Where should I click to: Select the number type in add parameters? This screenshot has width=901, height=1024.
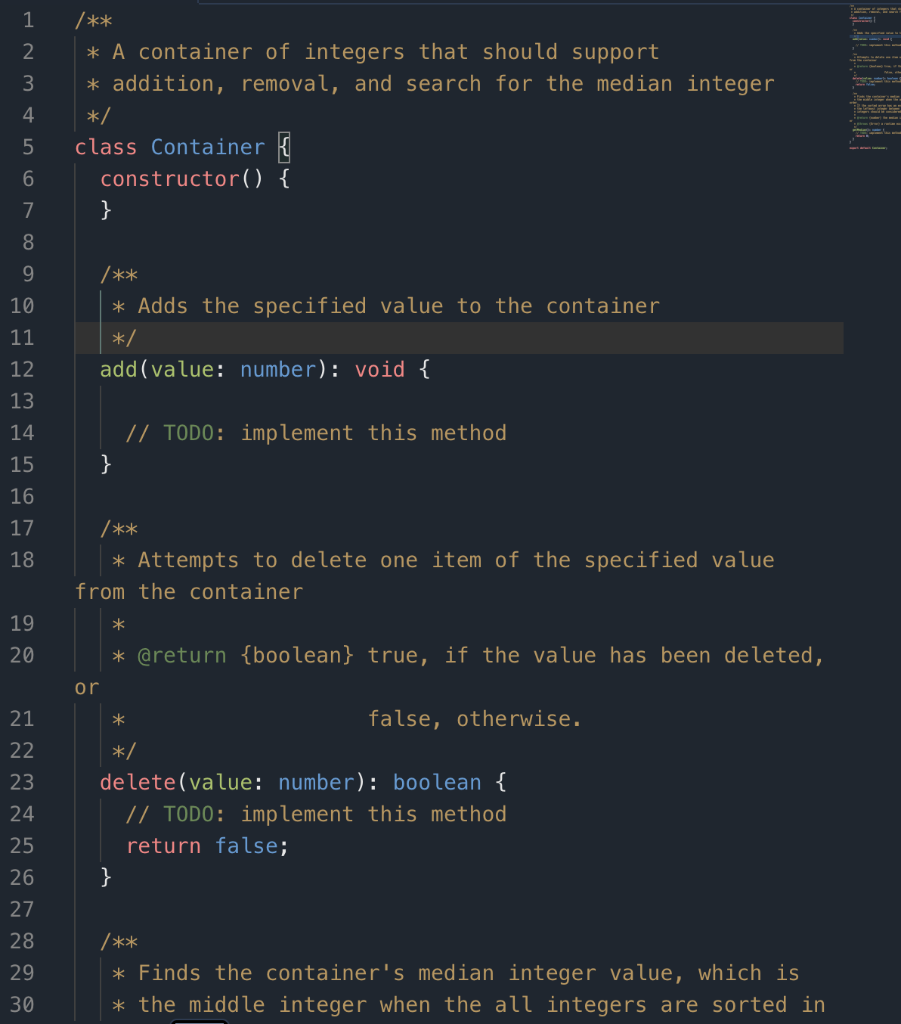pyautogui.click(x=278, y=369)
